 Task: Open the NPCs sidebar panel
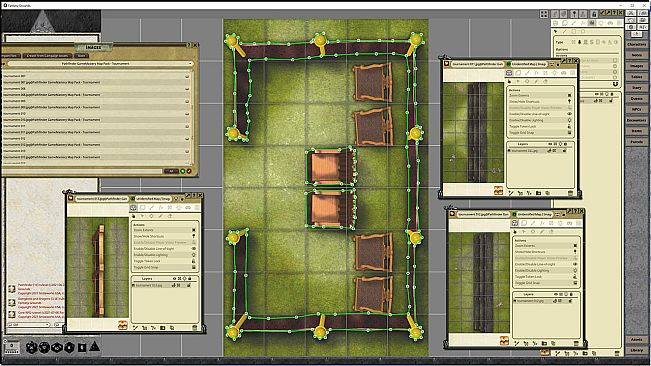pyautogui.click(x=636, y=109)
